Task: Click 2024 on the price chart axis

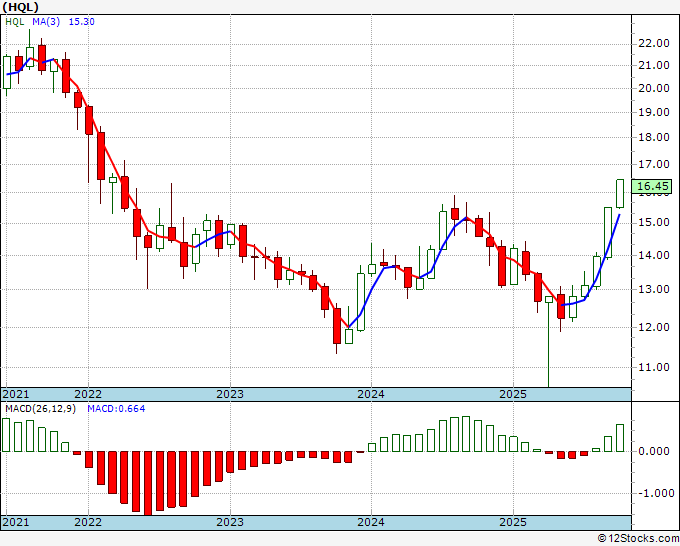Action: pos(371,394)
